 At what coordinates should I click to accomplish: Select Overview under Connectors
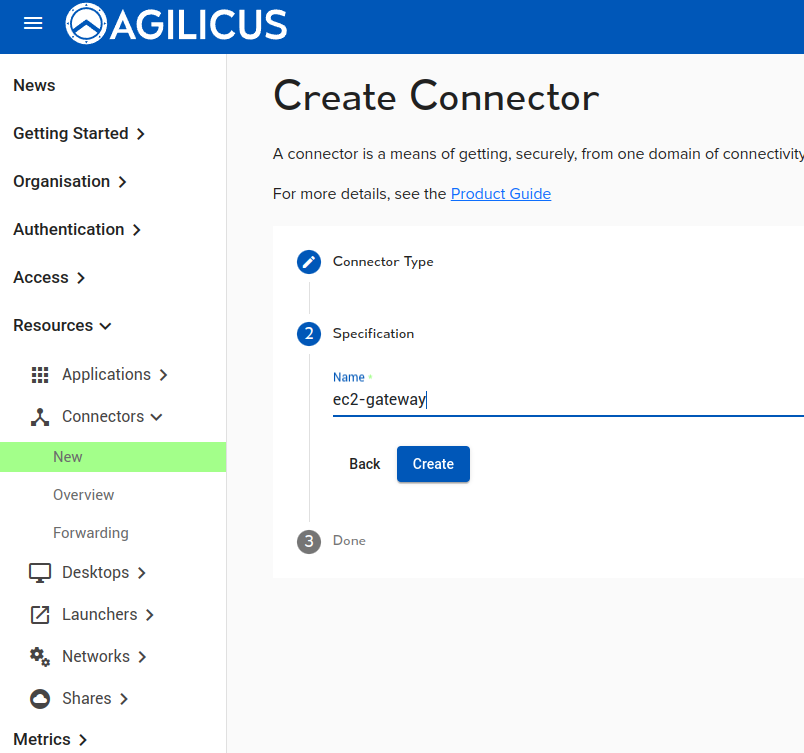click(84, 495)
